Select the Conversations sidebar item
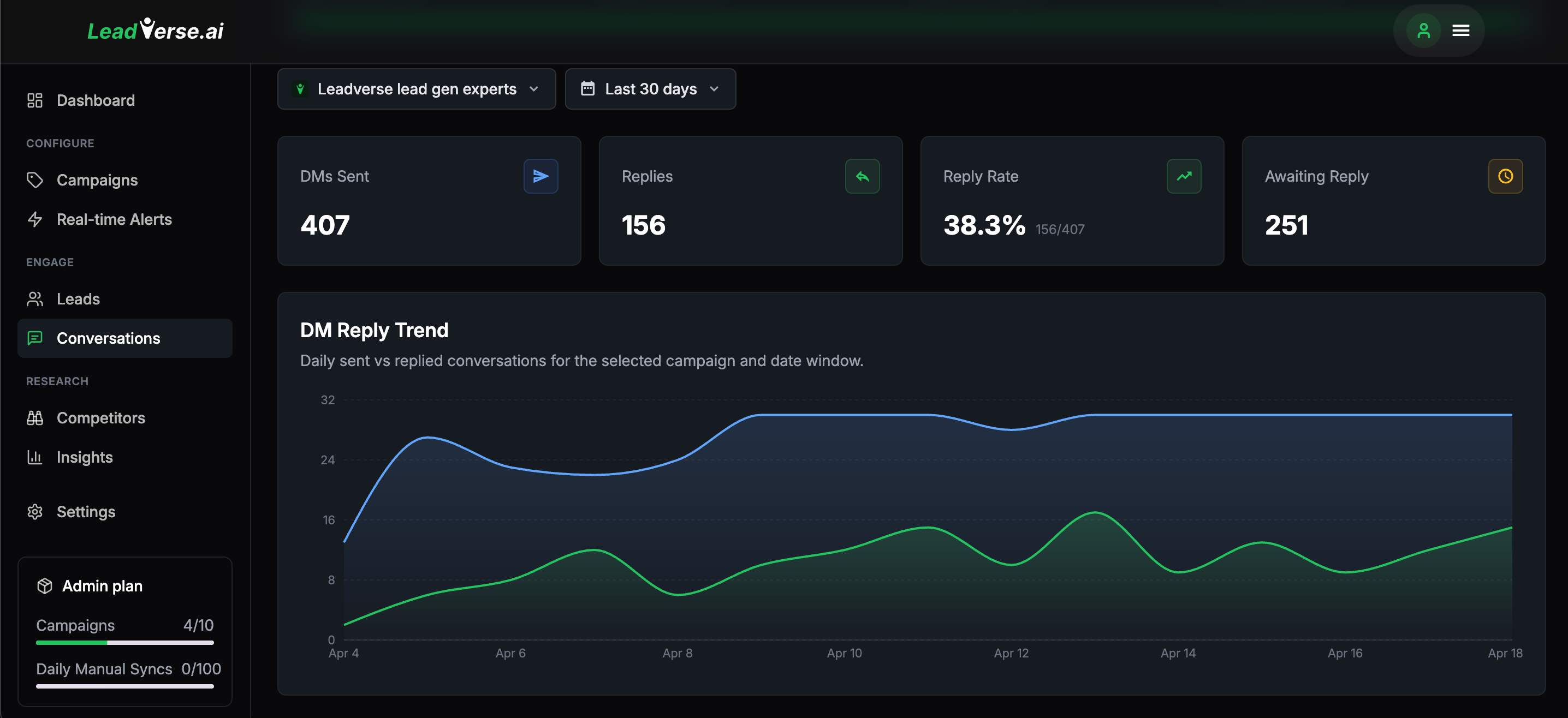 click(x=108, y=338)
